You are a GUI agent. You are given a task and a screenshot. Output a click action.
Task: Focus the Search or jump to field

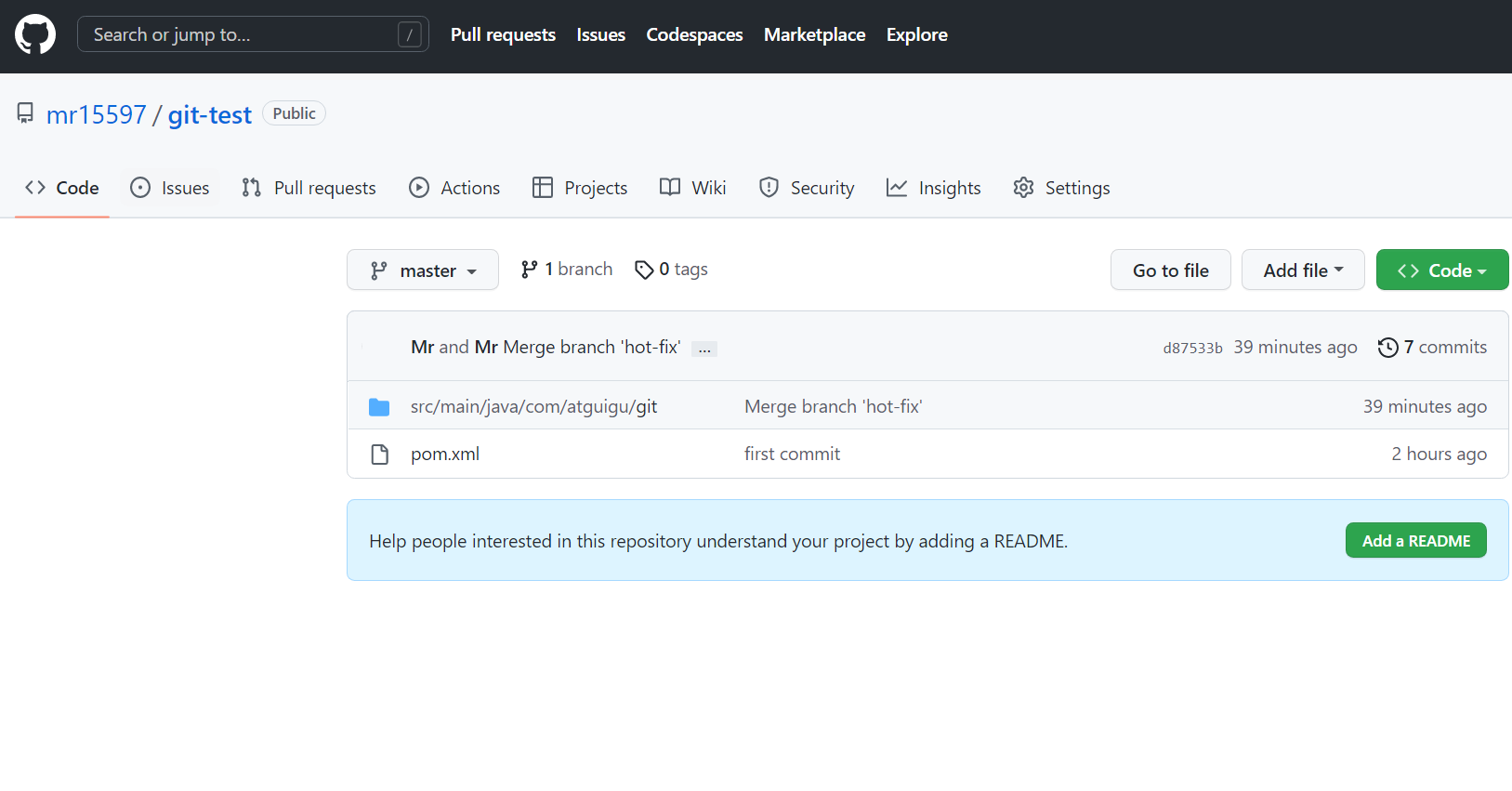(253, 34)
